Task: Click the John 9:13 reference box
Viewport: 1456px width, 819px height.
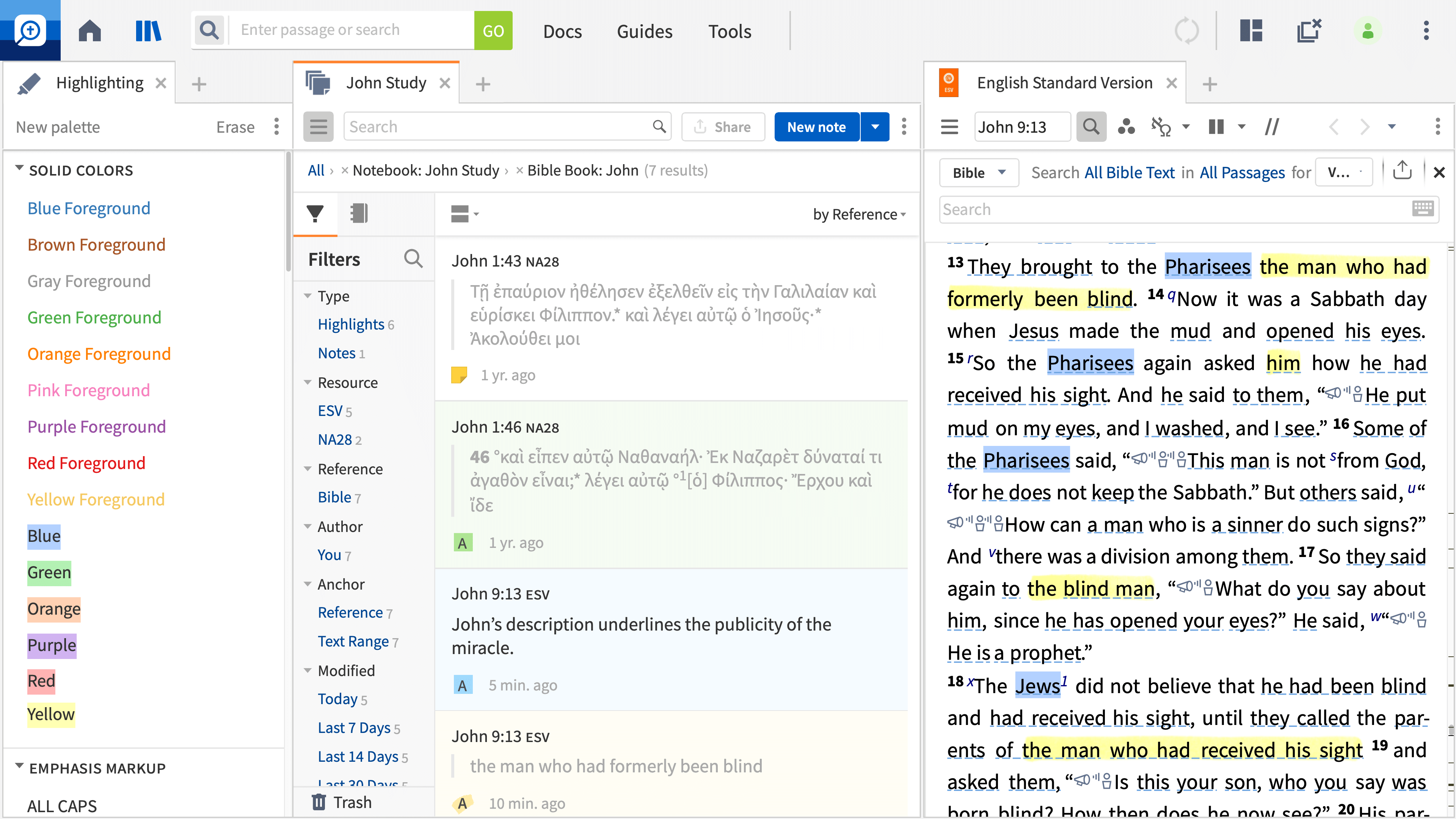Action: coord(1022,127)
